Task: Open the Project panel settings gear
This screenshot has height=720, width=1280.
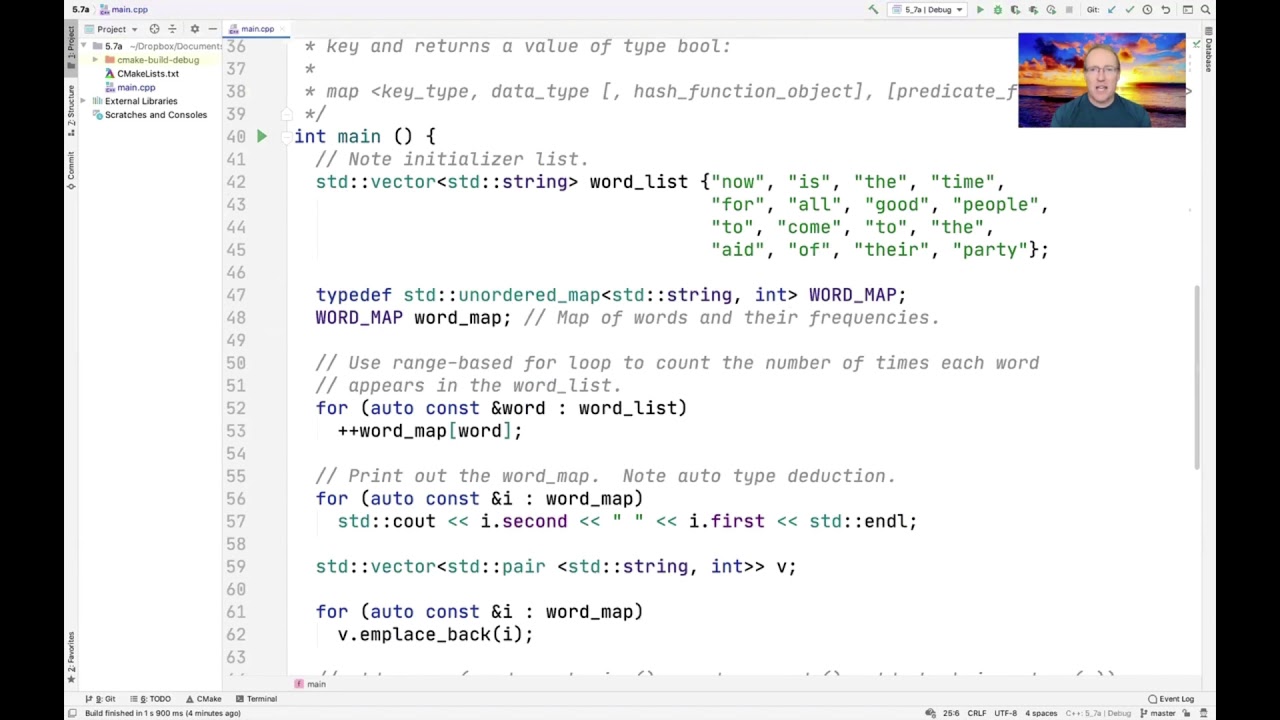Action: pyautogui.click(x=195, y=29)
